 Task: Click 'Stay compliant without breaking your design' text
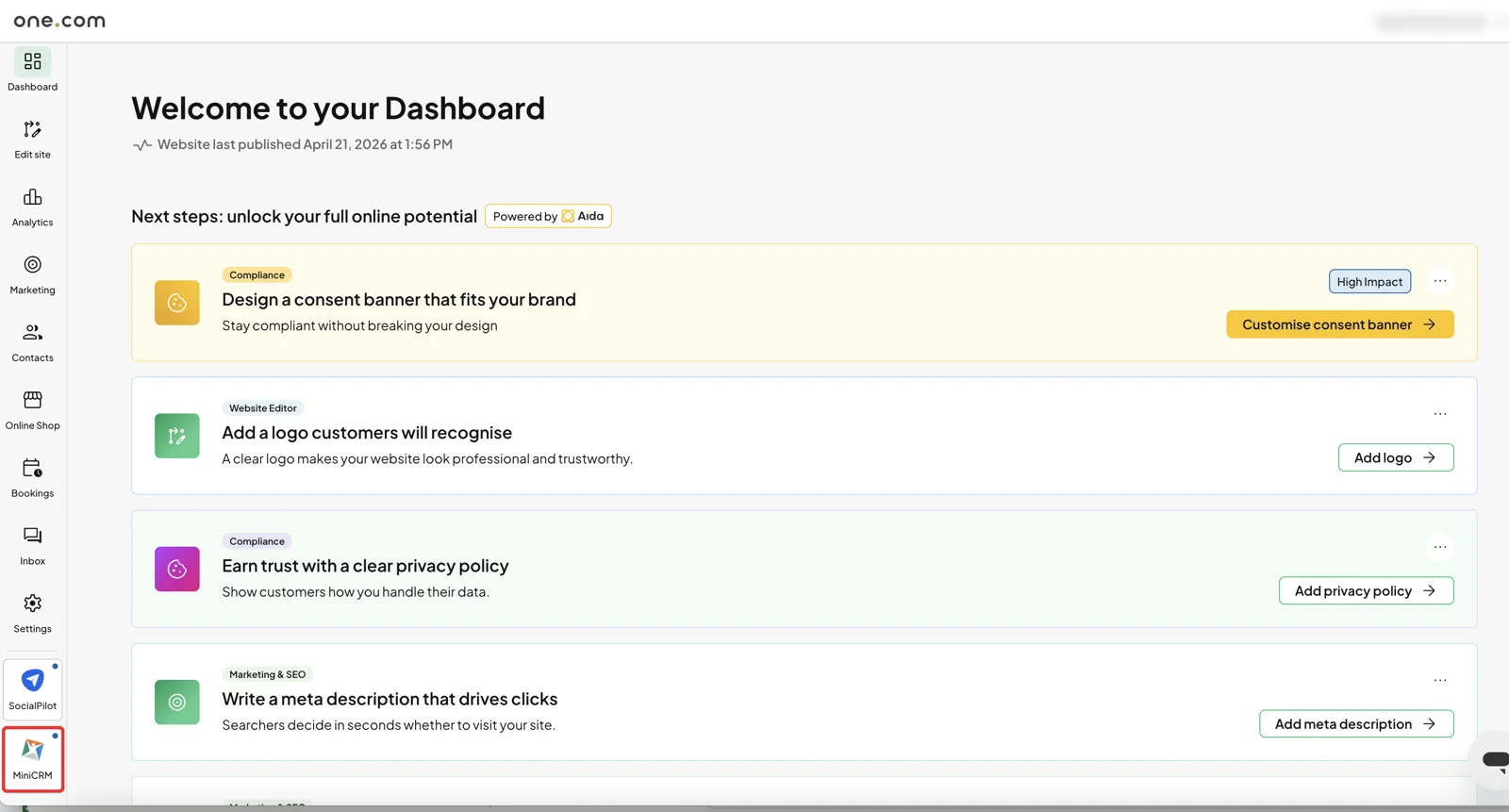(359, 325)
